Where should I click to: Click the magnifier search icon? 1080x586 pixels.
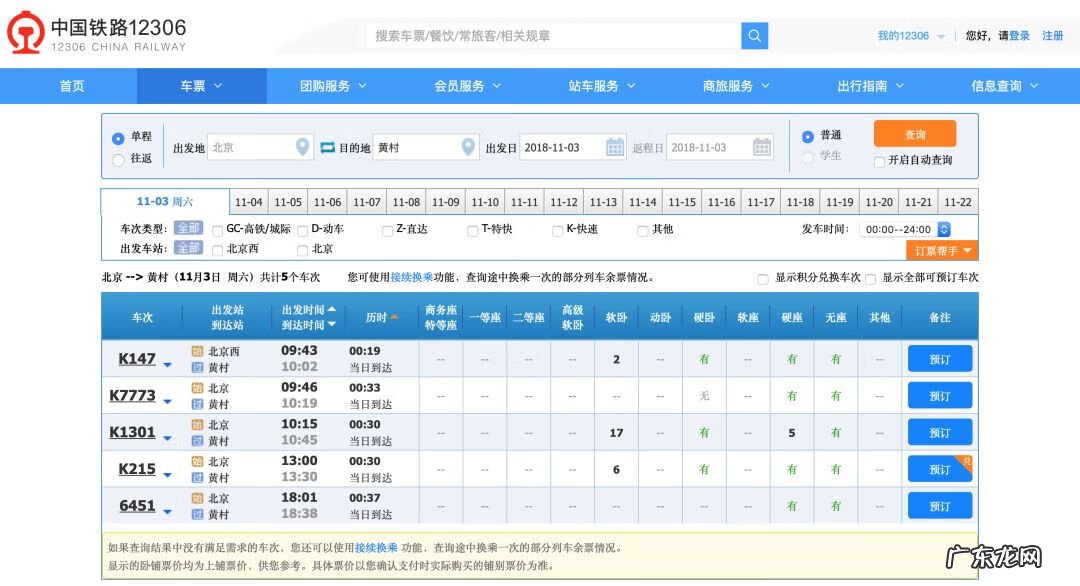click(755, 35)
